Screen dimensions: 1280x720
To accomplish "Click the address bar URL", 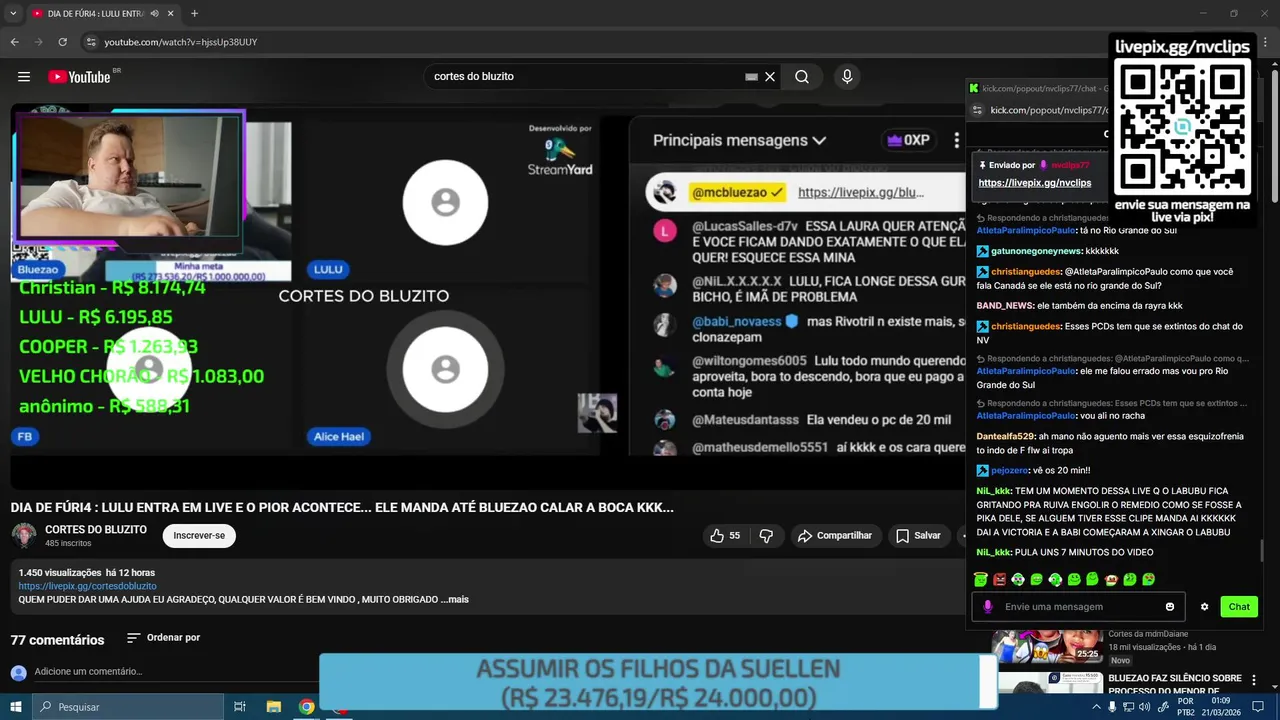I will pyautogui.click(x=181, y=42).
